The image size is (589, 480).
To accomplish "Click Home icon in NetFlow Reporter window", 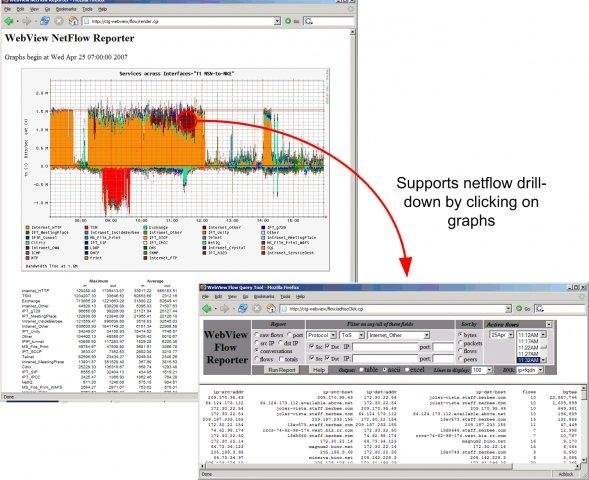I will click(73, 21).
